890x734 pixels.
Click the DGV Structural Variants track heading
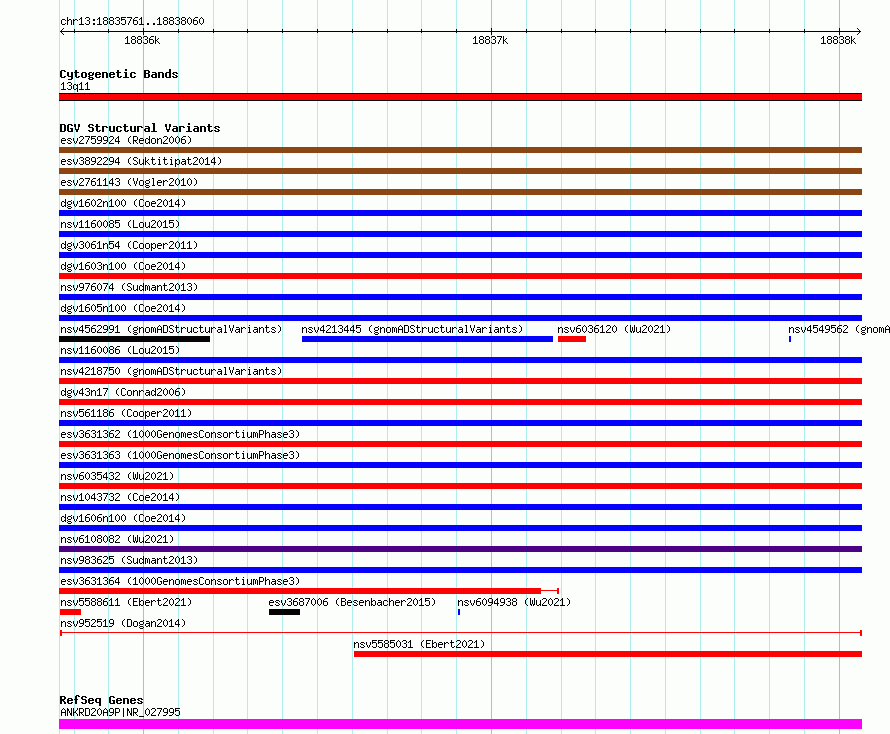click(x=140, y=128)
